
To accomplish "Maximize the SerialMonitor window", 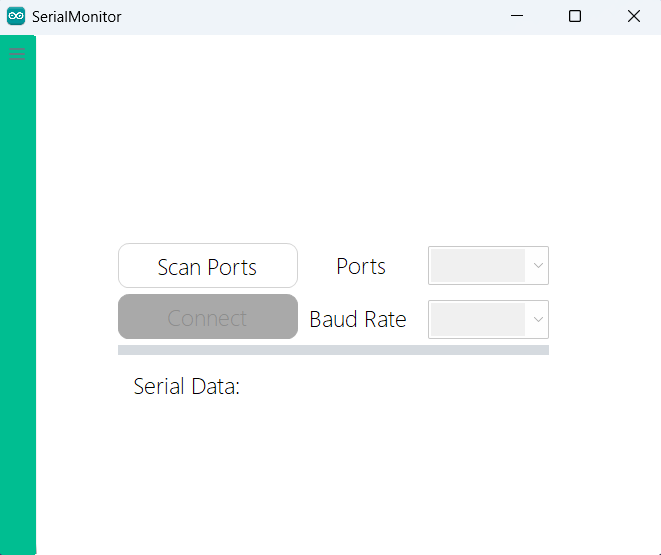I will point(575,16).
